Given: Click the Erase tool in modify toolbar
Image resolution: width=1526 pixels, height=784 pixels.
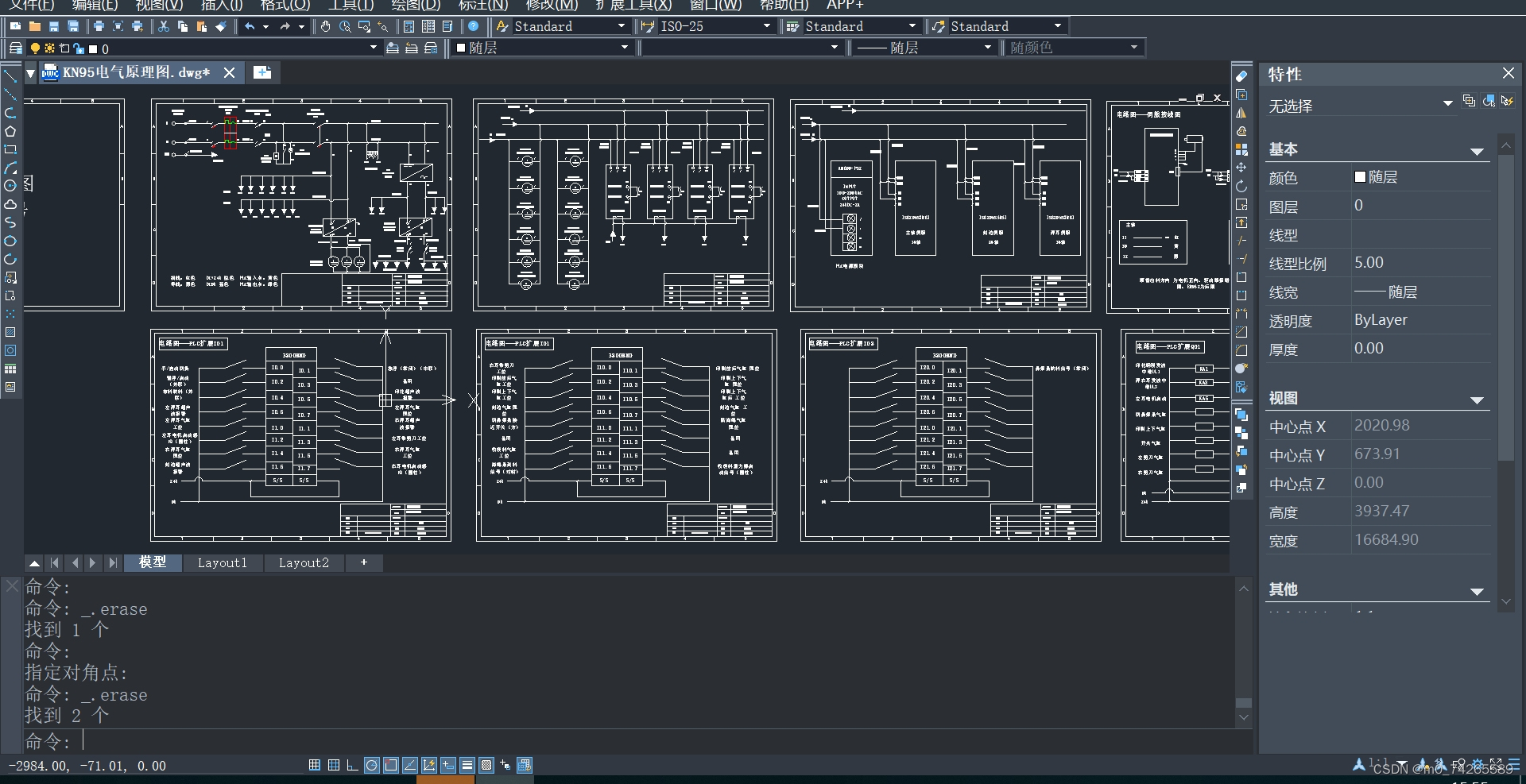Looking at the screenshot, I should point(1241,76).
